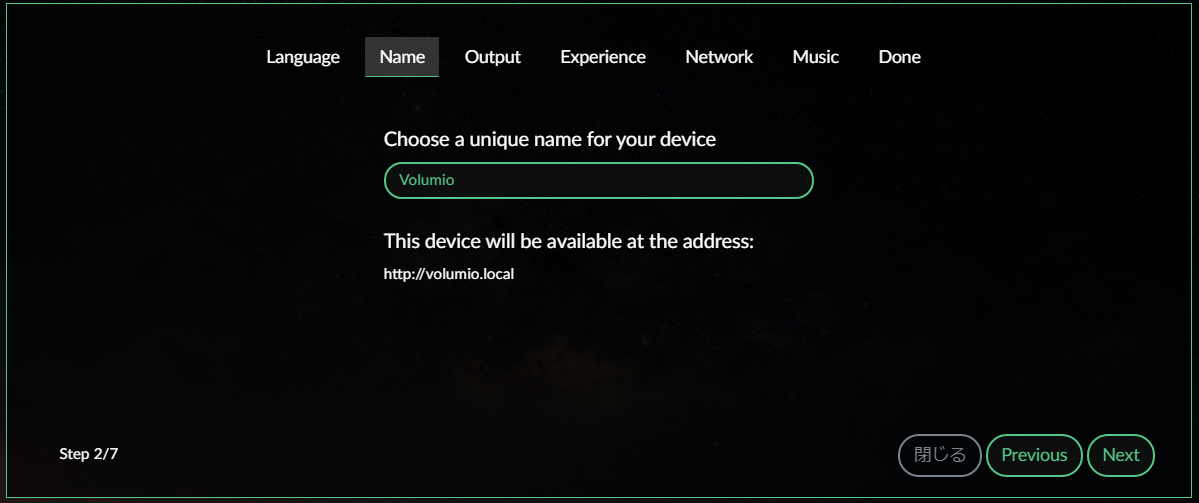Click the Next button
The height and width of the screenshot is (503, 1199).
point(1121,455)
